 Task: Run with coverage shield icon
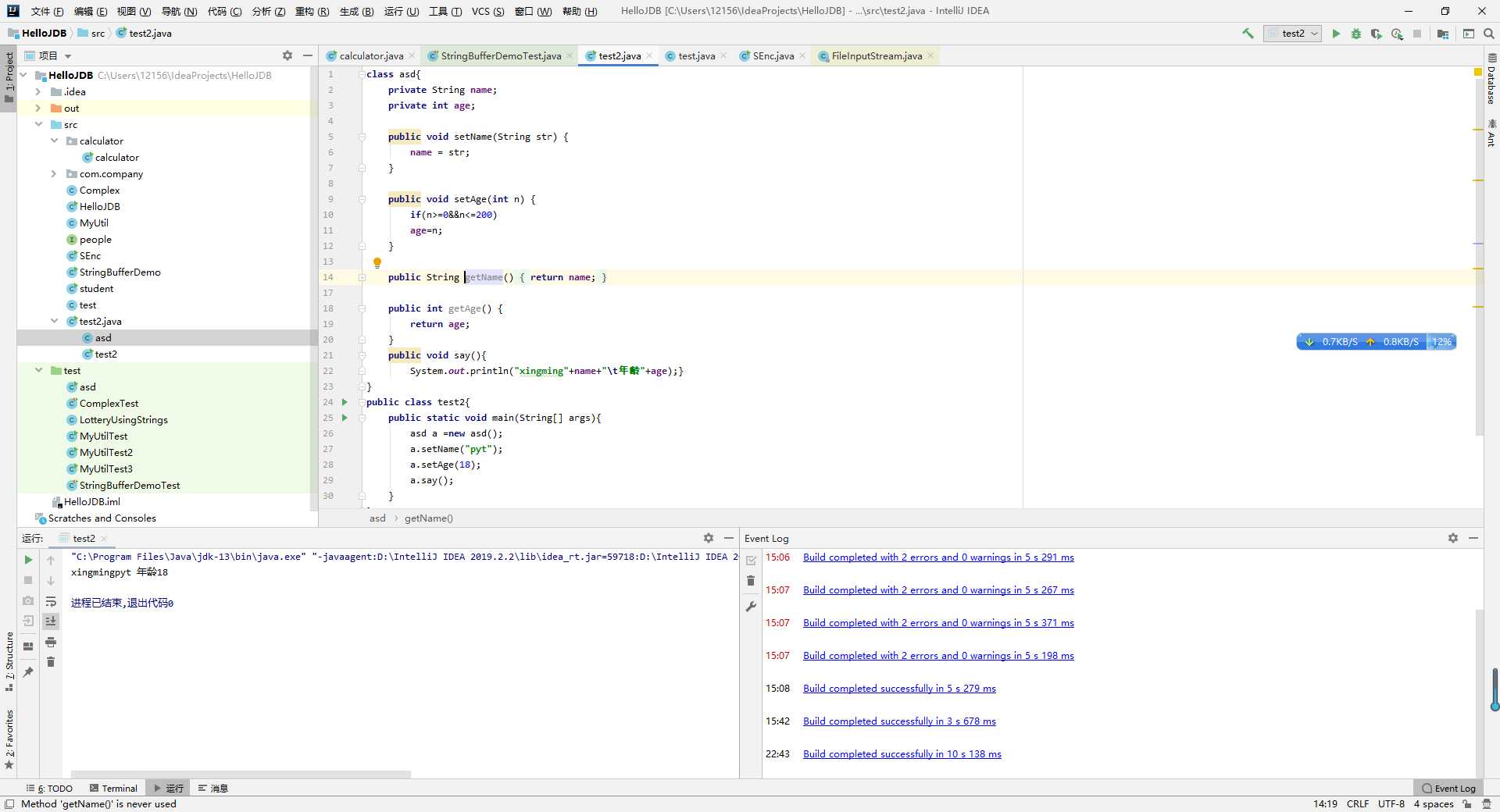[1377, 34]
